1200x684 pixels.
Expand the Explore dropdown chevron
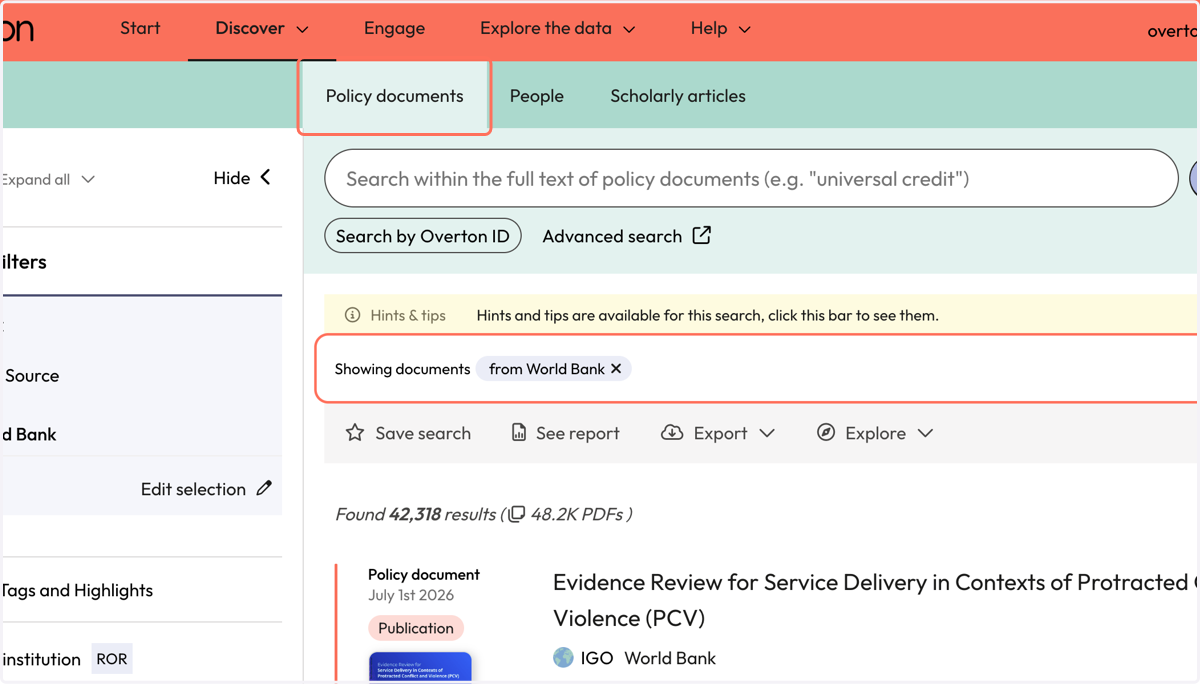925,434
